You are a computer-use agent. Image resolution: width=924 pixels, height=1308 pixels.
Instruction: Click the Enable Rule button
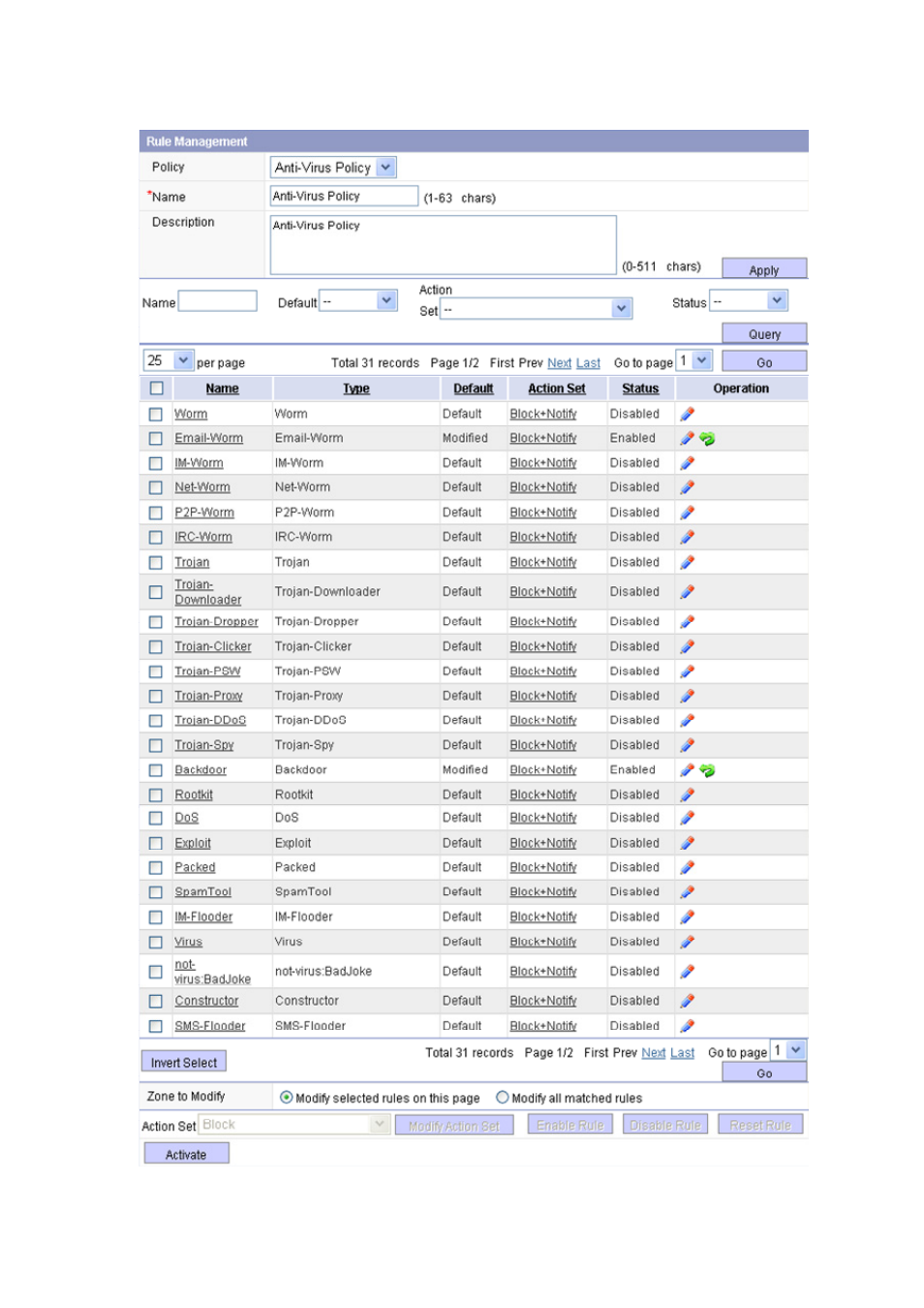pyautogui.click(x=570, y=1124)
